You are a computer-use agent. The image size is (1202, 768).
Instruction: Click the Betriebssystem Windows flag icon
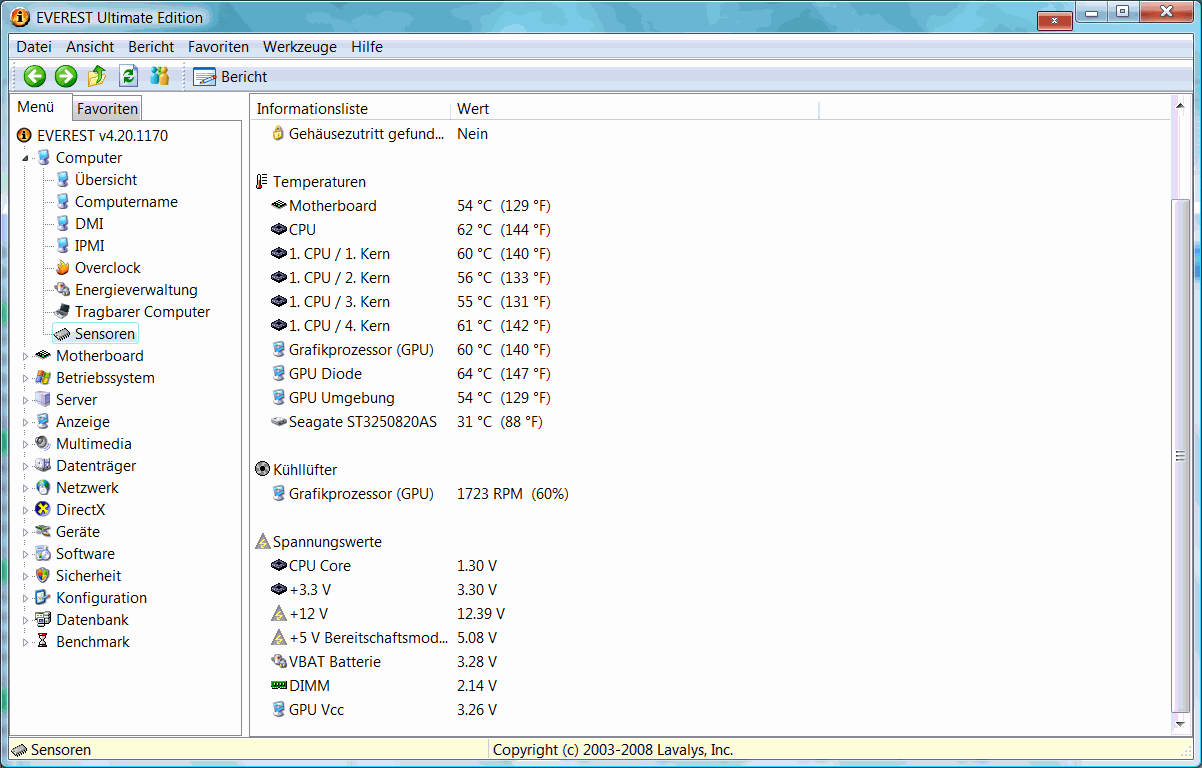[x=43, y=378]
